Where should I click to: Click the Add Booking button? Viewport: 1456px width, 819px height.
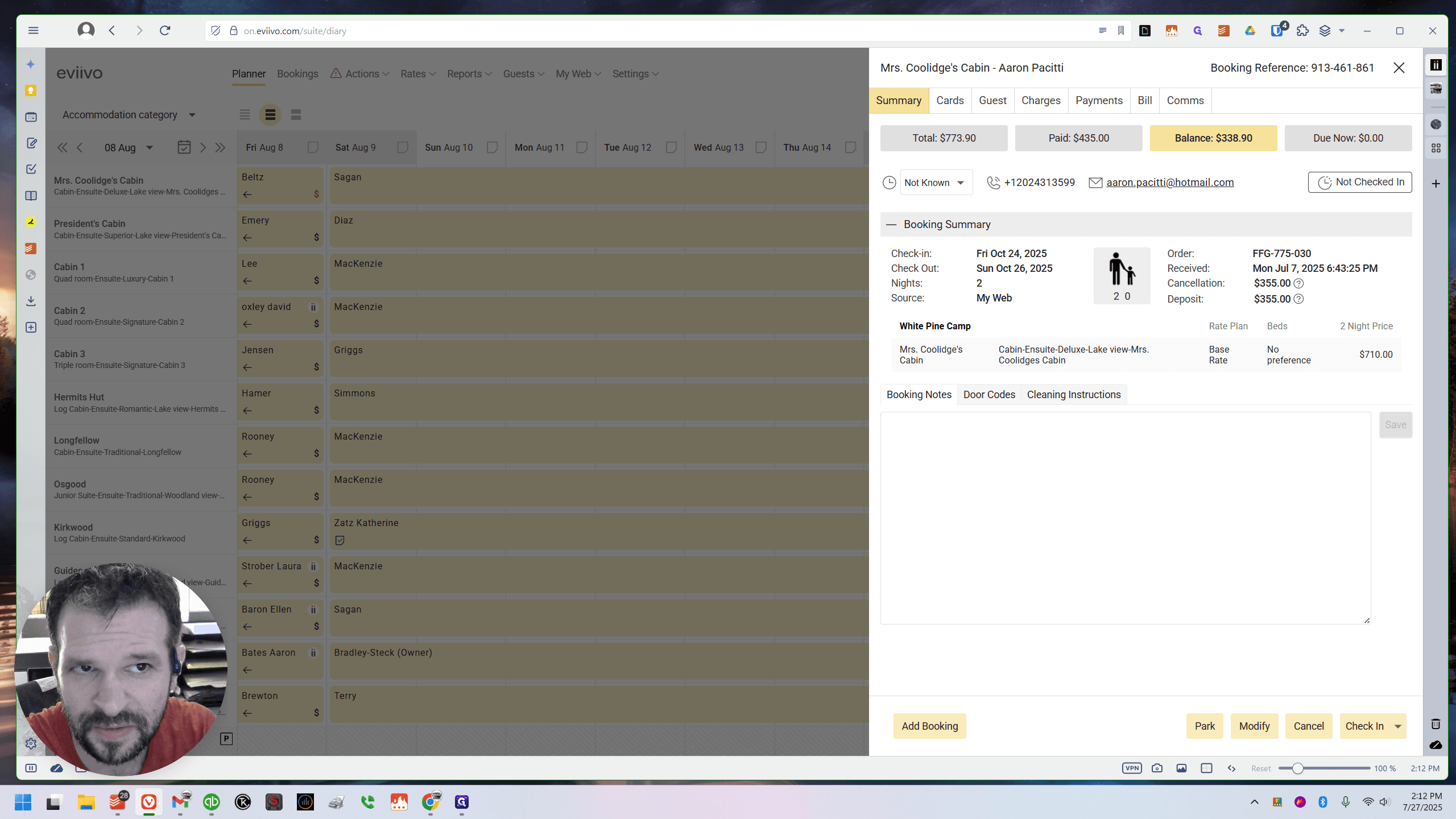point(929,726)
